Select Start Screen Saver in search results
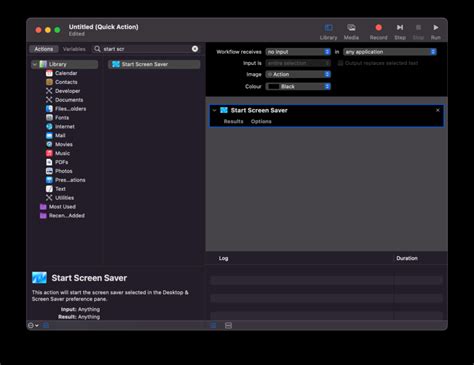The height and width of the screenshot is (365, 474). click(x=154, y=64)
